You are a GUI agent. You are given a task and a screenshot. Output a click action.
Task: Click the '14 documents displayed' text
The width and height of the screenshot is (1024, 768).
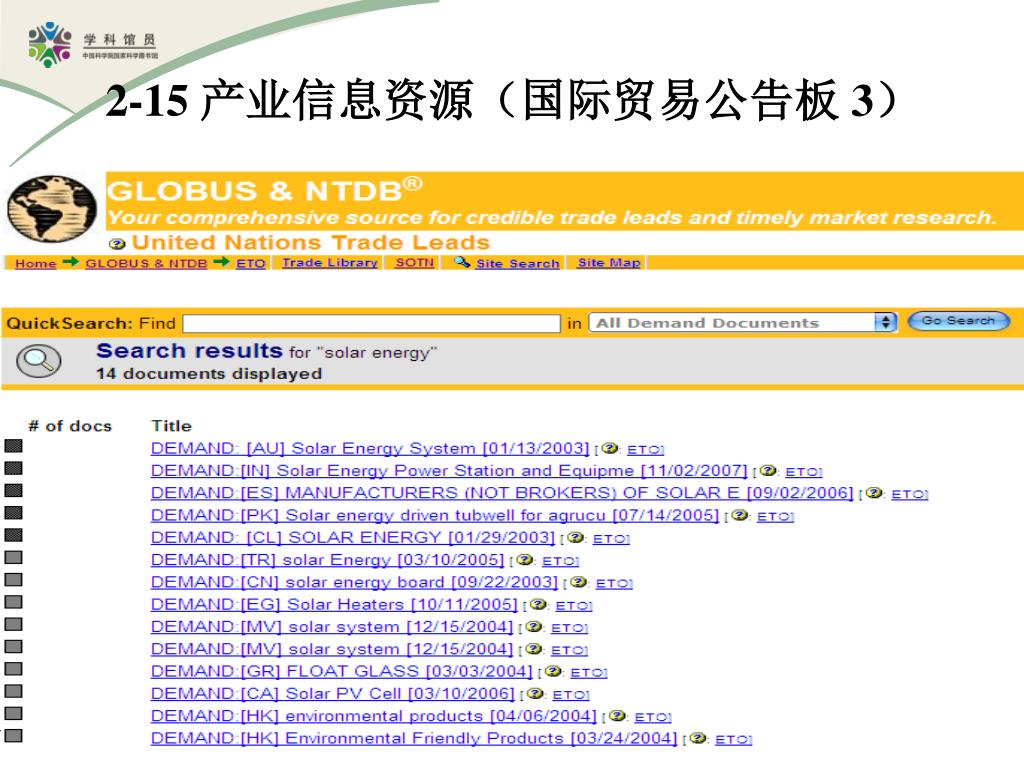click(209, 374)
